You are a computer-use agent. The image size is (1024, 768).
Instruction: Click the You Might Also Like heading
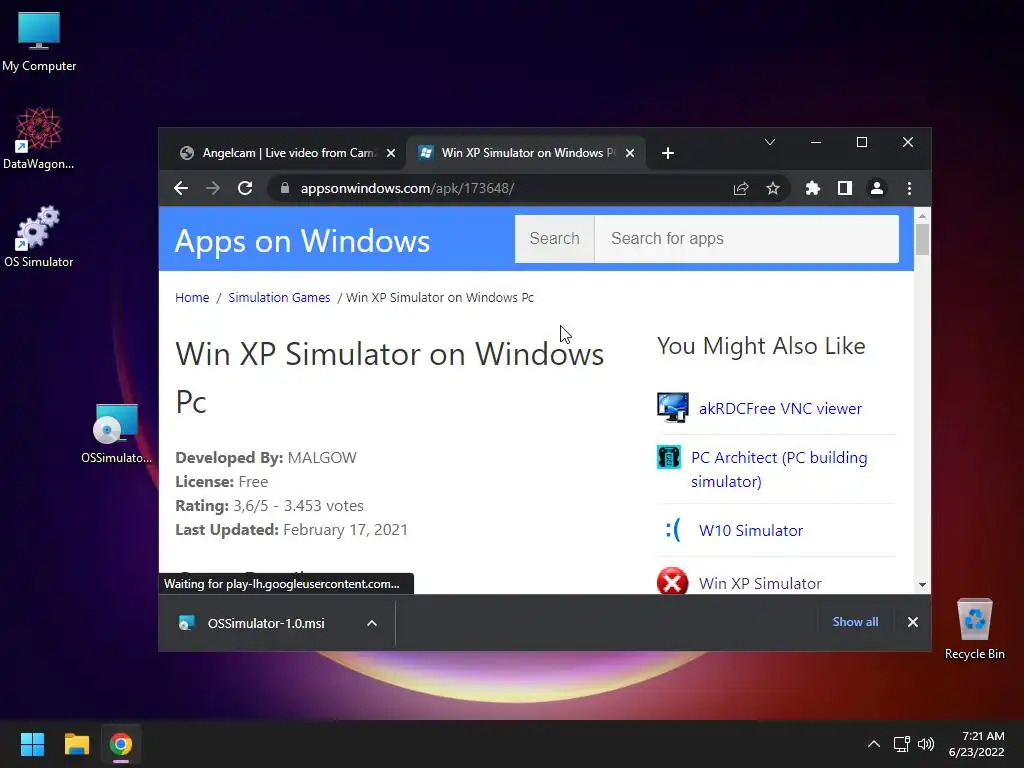click(761, 346)
